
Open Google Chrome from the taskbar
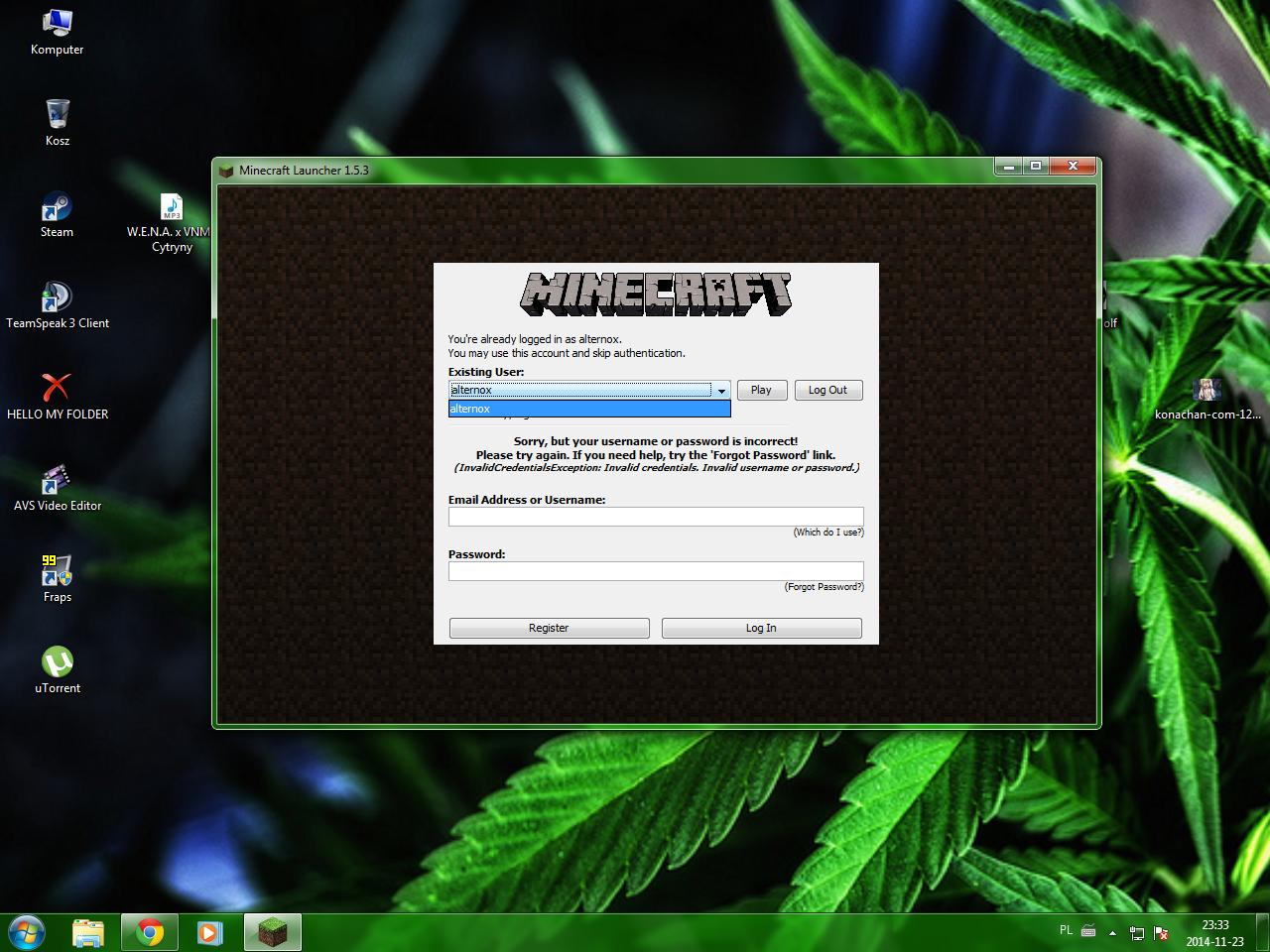tap(150, 932)
